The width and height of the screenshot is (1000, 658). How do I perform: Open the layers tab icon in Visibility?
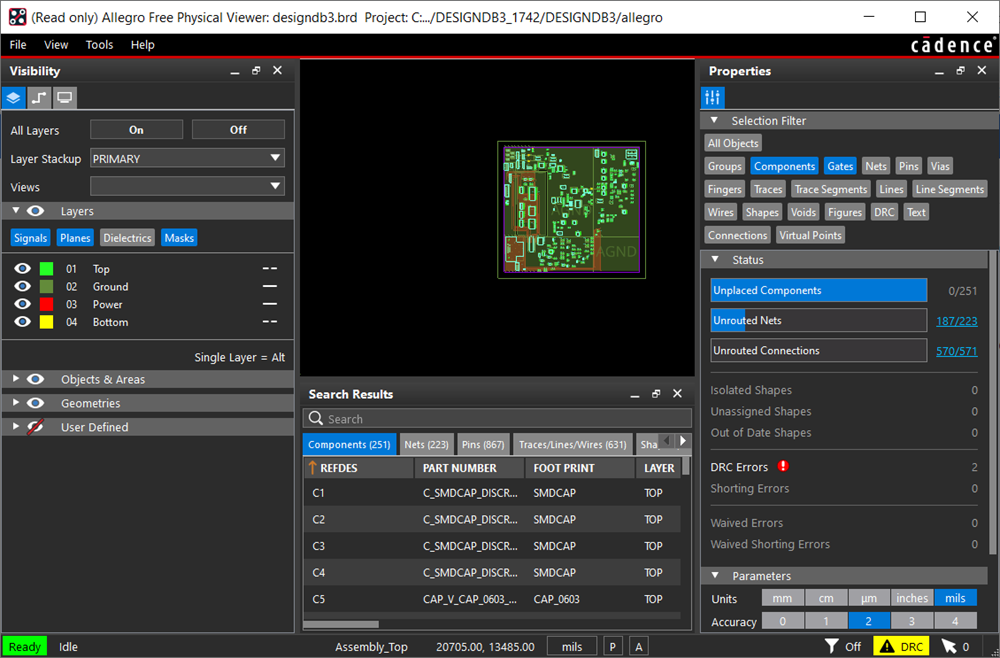click(x=14, y=98)
